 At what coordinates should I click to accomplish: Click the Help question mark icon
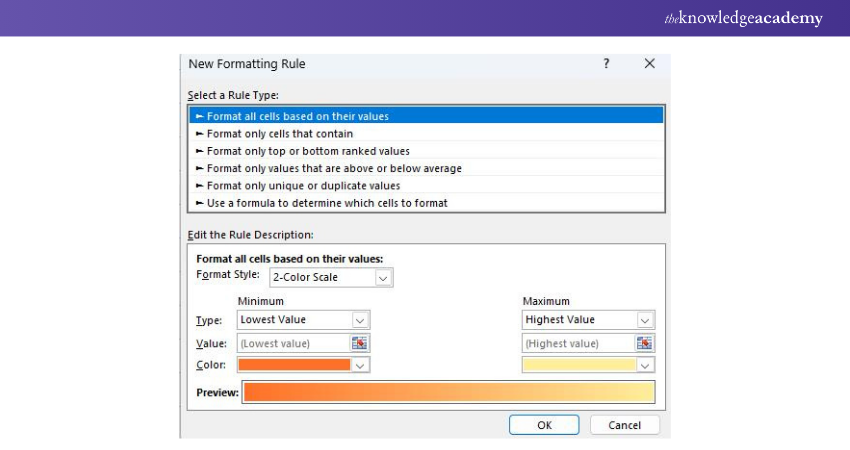[606, 64]
